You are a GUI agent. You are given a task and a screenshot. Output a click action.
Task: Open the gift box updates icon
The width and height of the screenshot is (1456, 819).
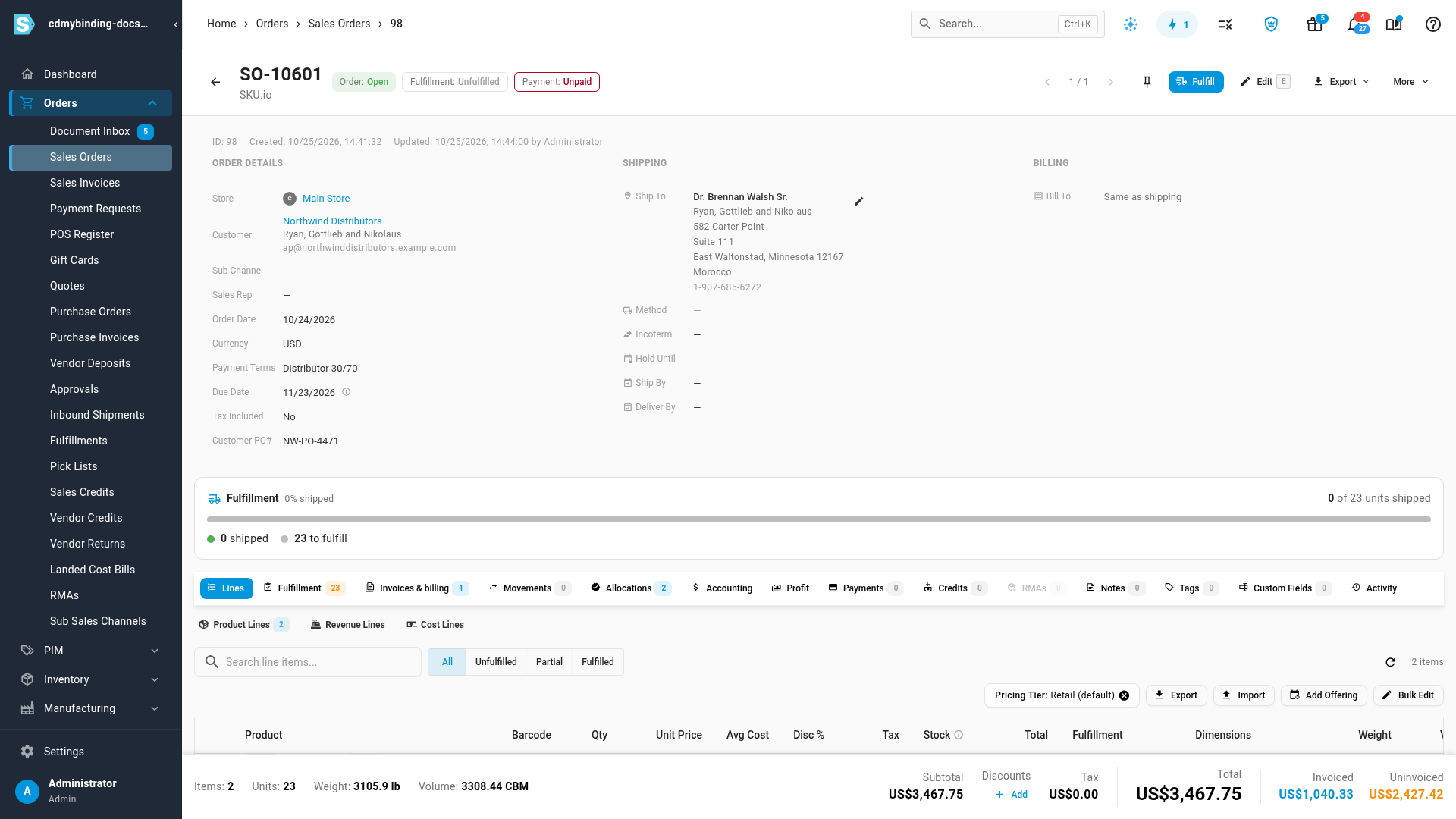[1315, 24]
